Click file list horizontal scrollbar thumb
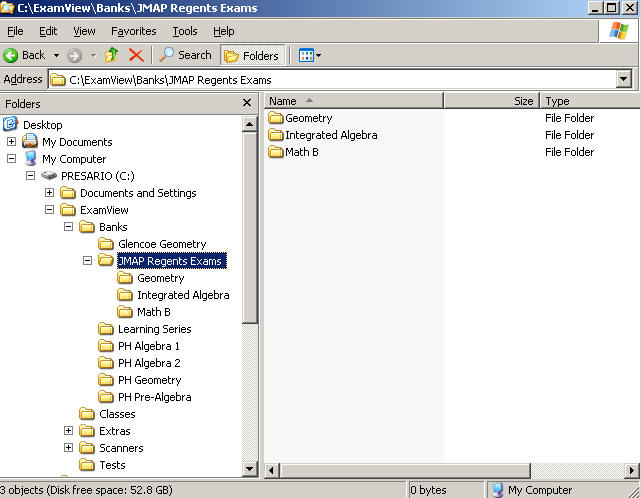Image resolution: width=641 pixels, height=498 pixels. coord(405,471)
